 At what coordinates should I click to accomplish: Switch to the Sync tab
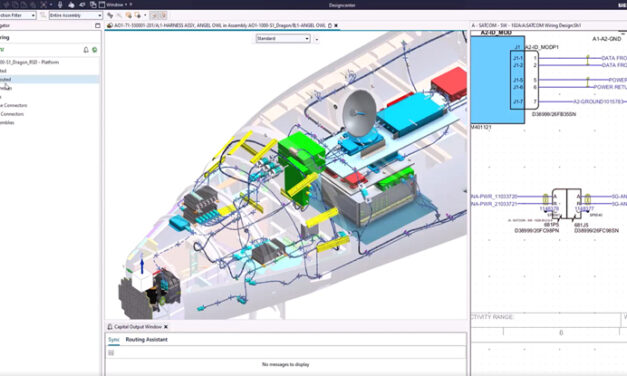pyautogui.click(x=114, y=340)
